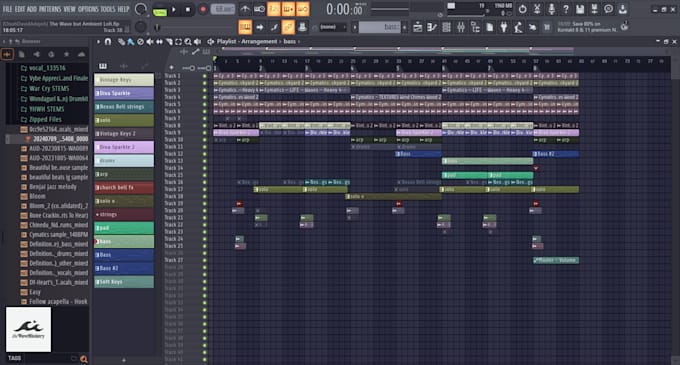
Task: Toggle the link/multilink controllers icon
Action: [288, 27]
